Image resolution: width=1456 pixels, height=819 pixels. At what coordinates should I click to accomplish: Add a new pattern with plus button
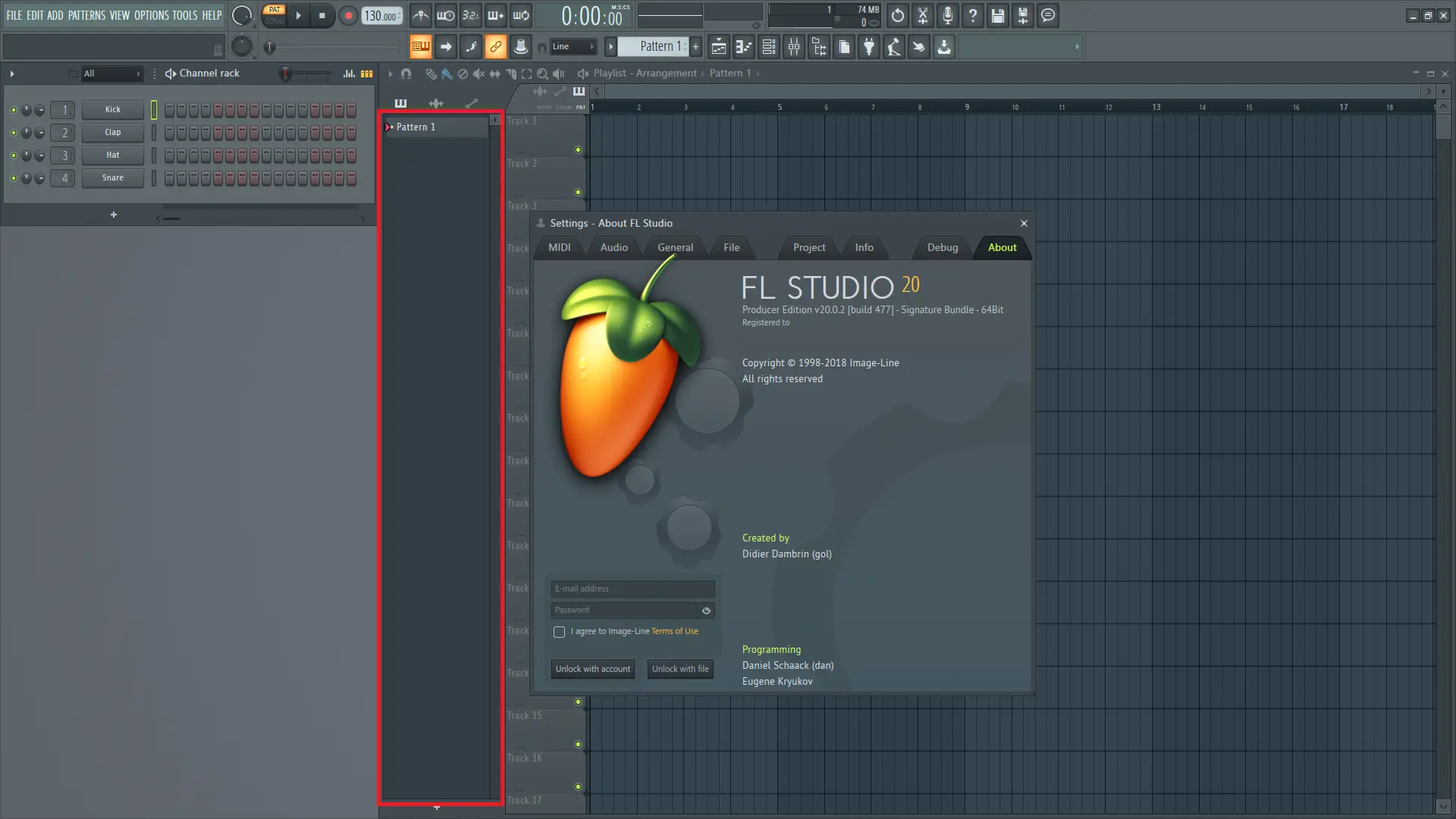[695, 47]
